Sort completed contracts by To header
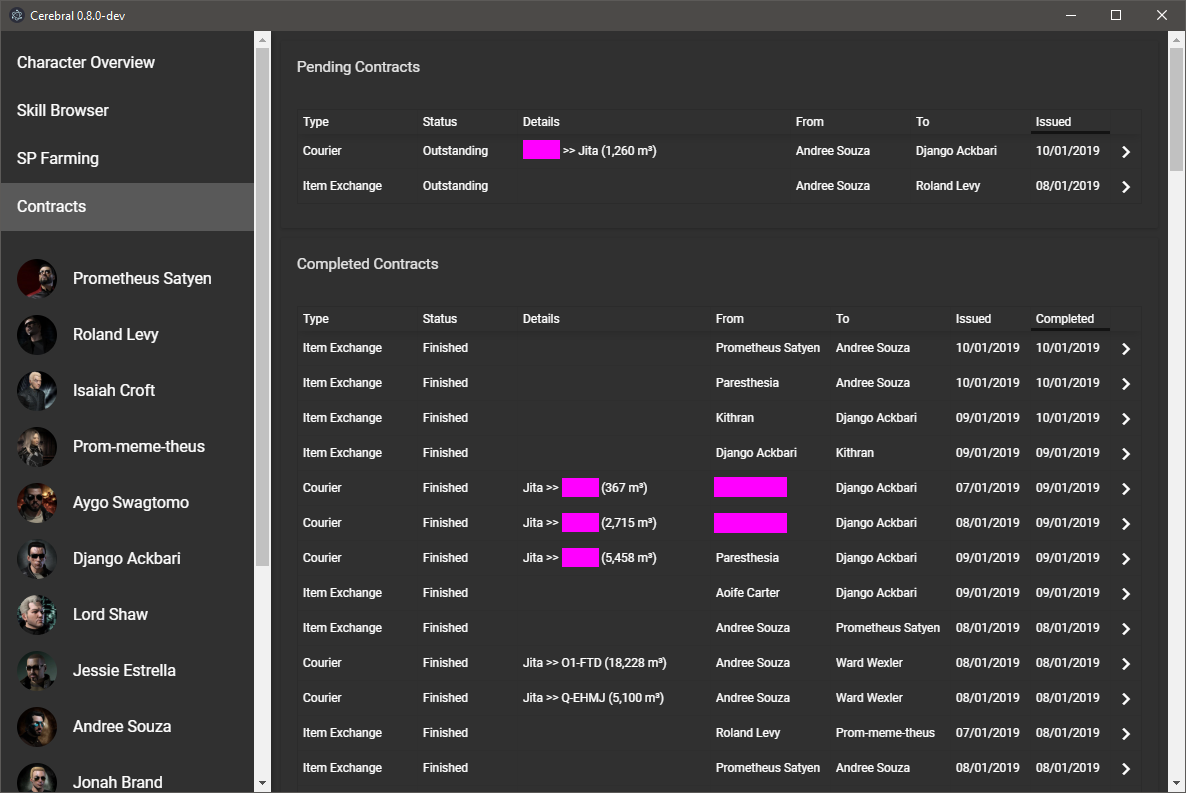1186x793 pixels. (x=843, y=319)
